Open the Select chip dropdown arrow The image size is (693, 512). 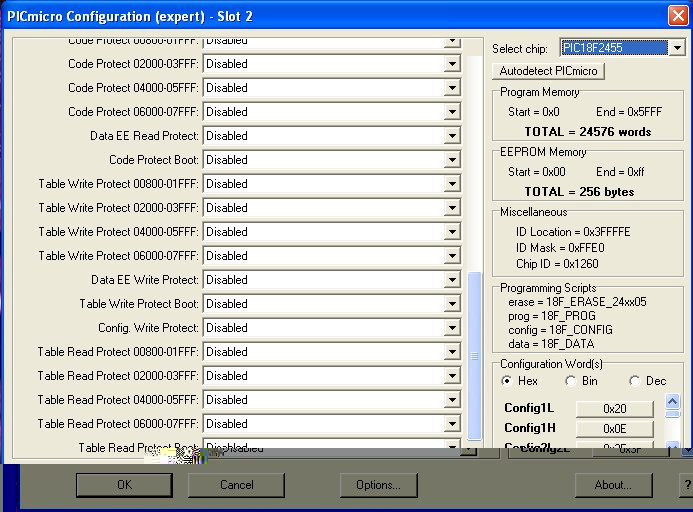pyautogui.click(x=677, y=48)
